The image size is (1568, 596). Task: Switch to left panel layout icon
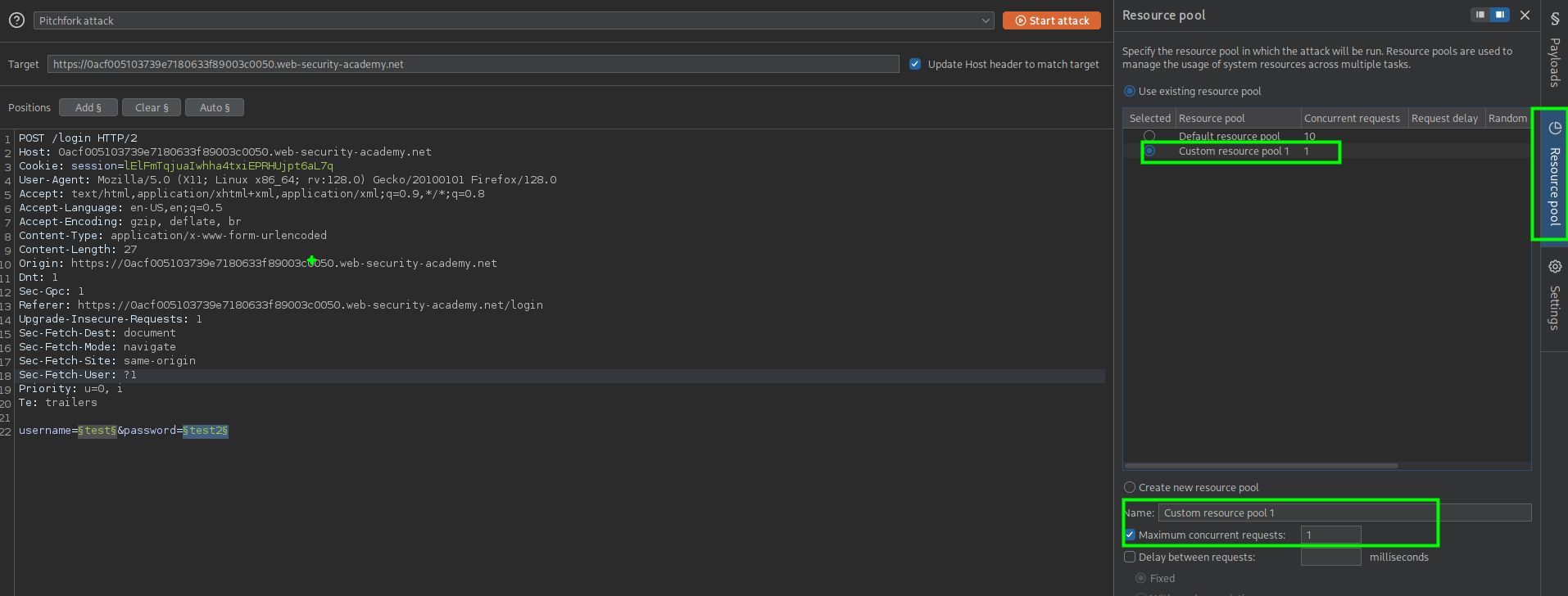coord(1480,15)
